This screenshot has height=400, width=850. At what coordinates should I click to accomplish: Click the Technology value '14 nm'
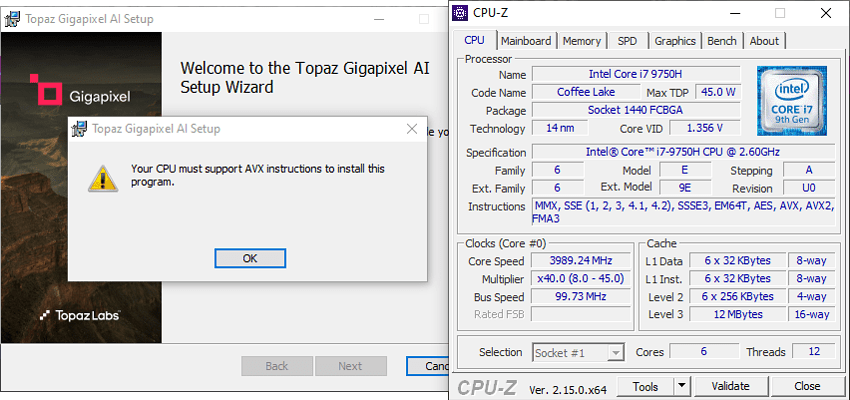[x=560, y=128]
